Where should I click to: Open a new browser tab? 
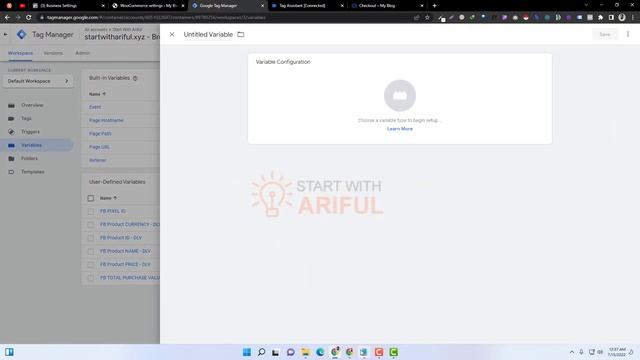coord(434,6)
